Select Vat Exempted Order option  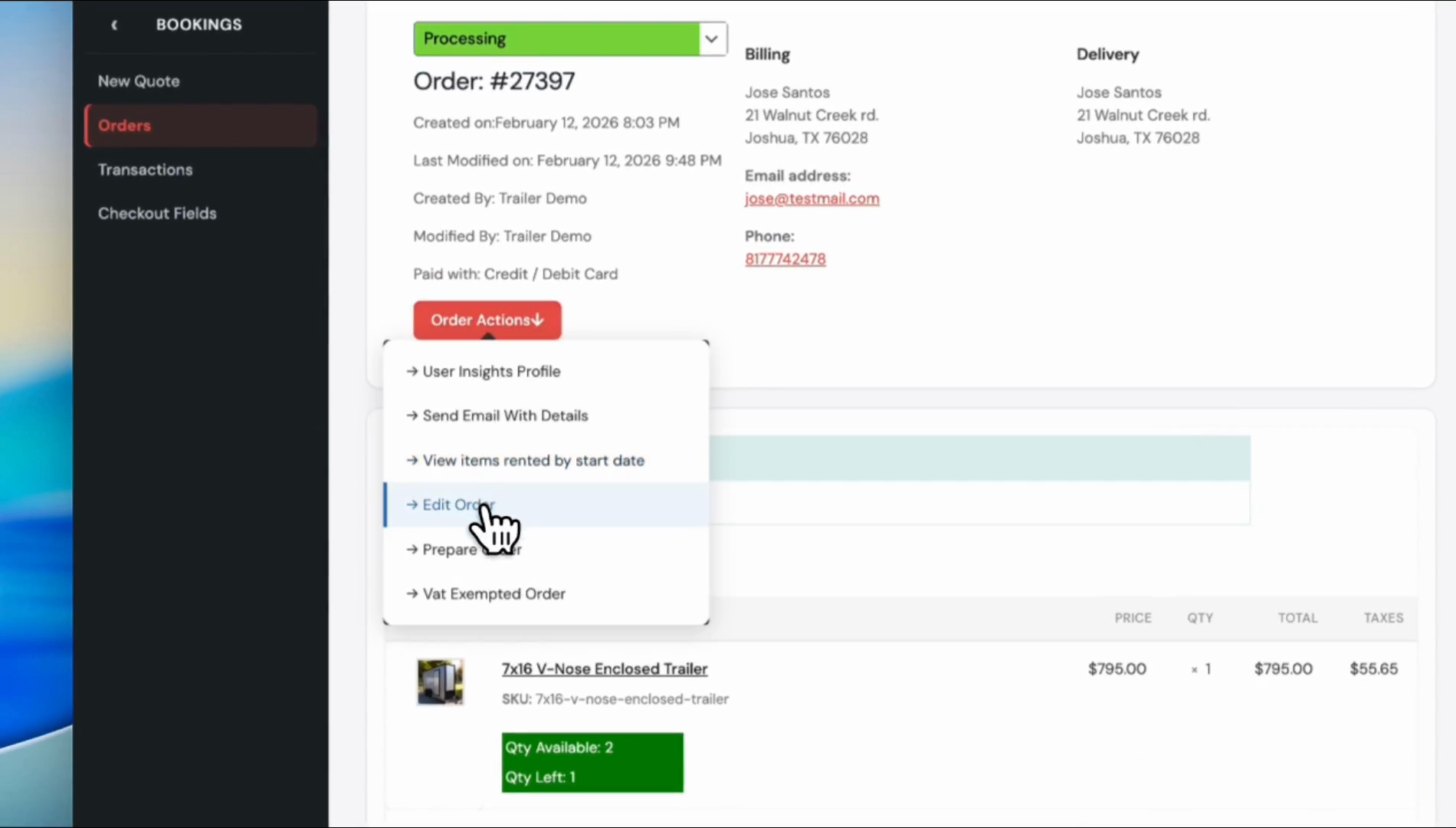click(494, 594)
